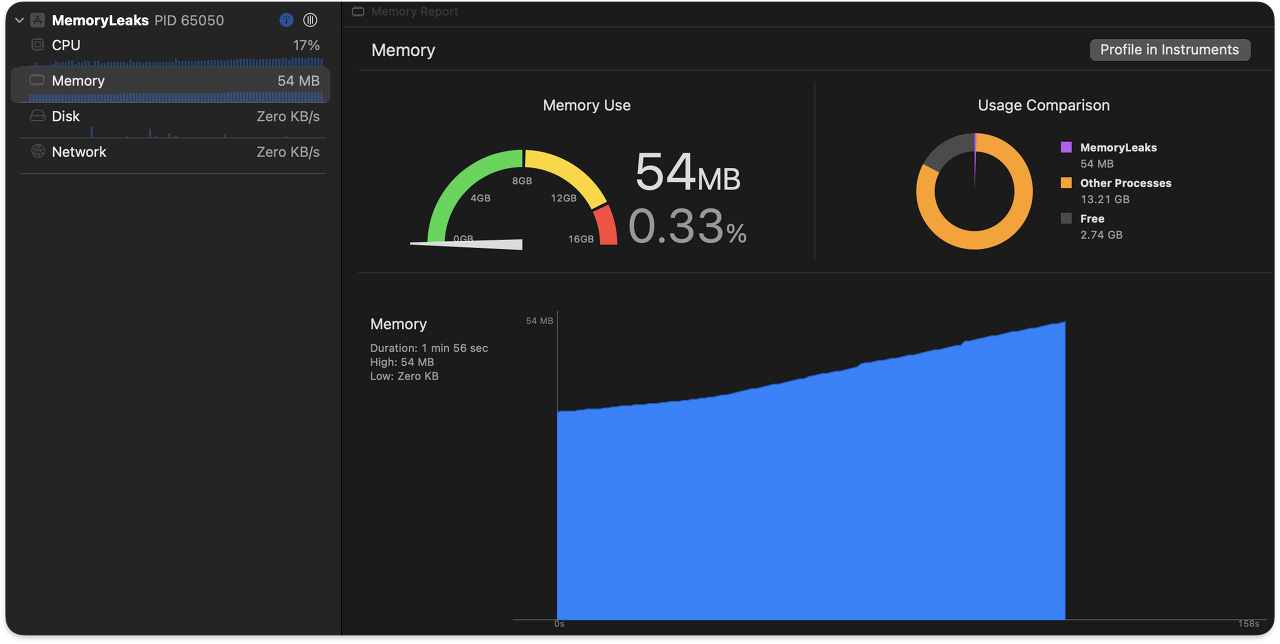Click the Memory Report breadcrumb icon

[x=358, y=12]
